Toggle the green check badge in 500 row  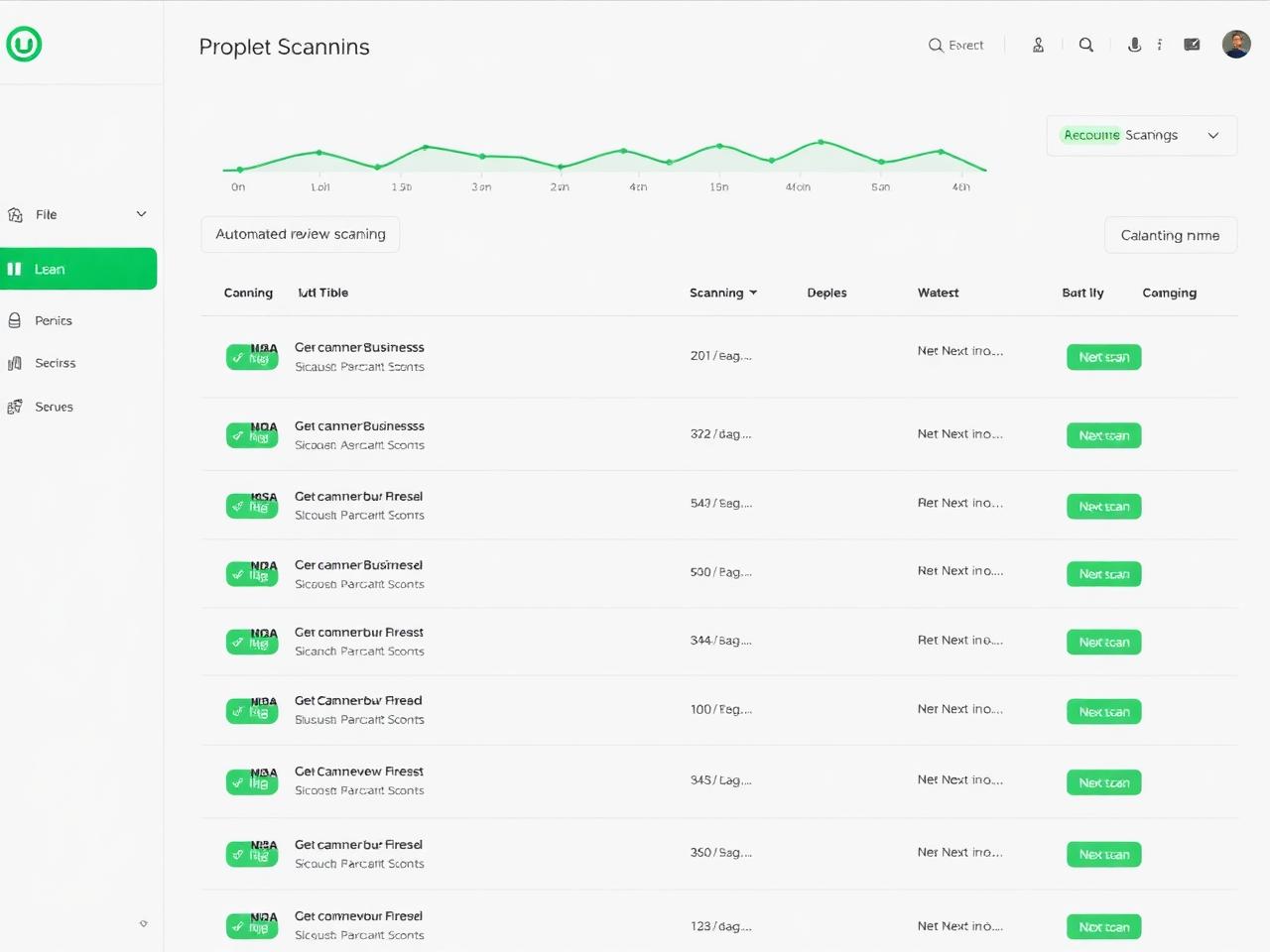(252, 573)
